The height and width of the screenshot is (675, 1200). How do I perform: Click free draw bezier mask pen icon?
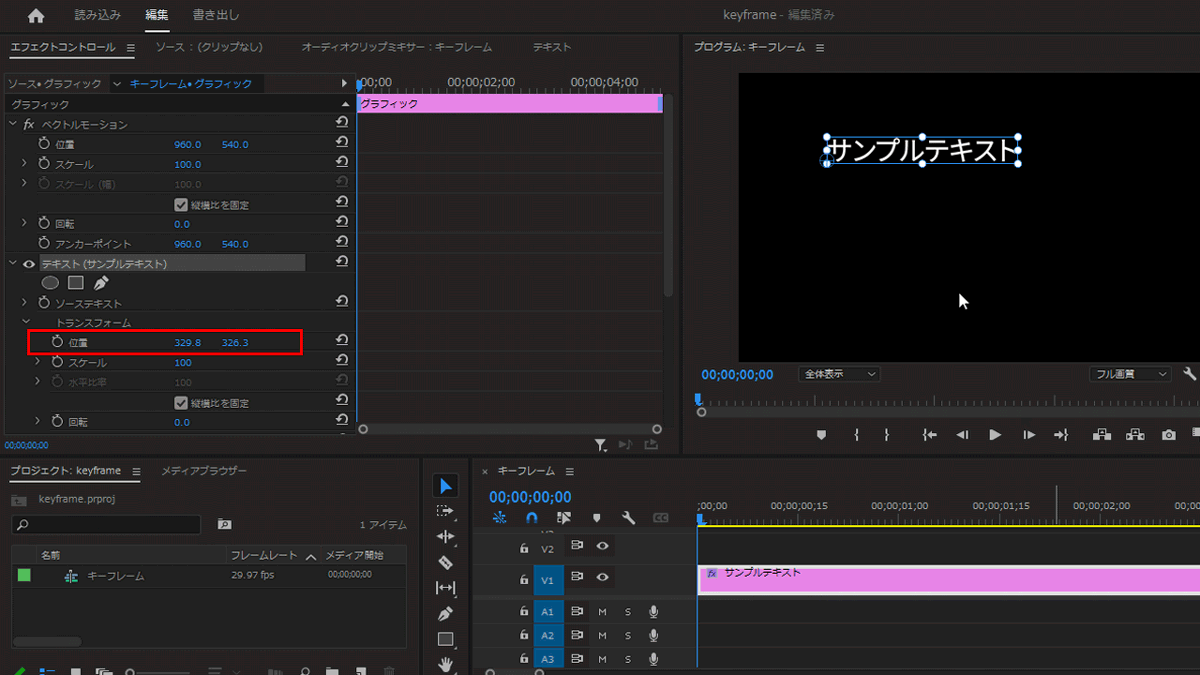pyautogui.click(x=101, y=283)
